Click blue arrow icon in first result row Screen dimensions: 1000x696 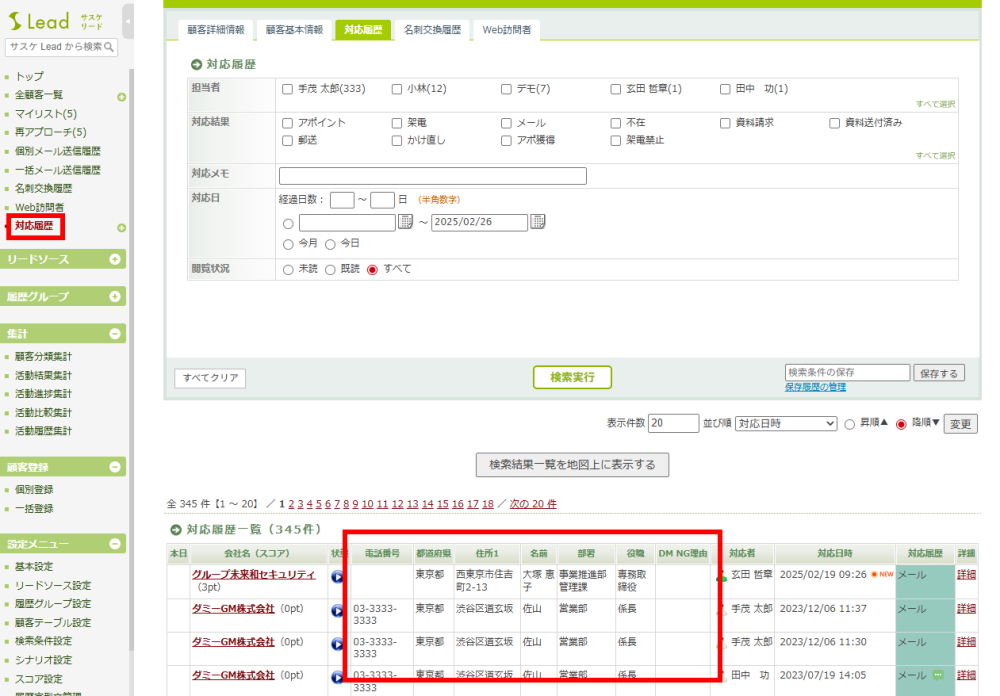click(337, 576)
